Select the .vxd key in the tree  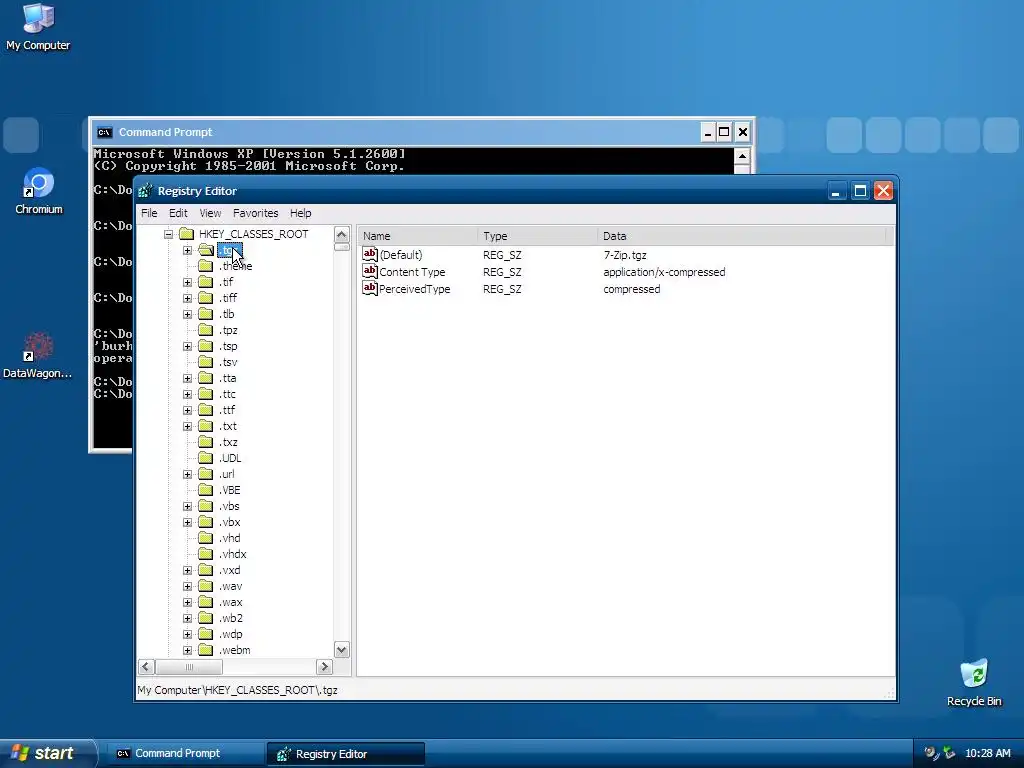[229, 570]
